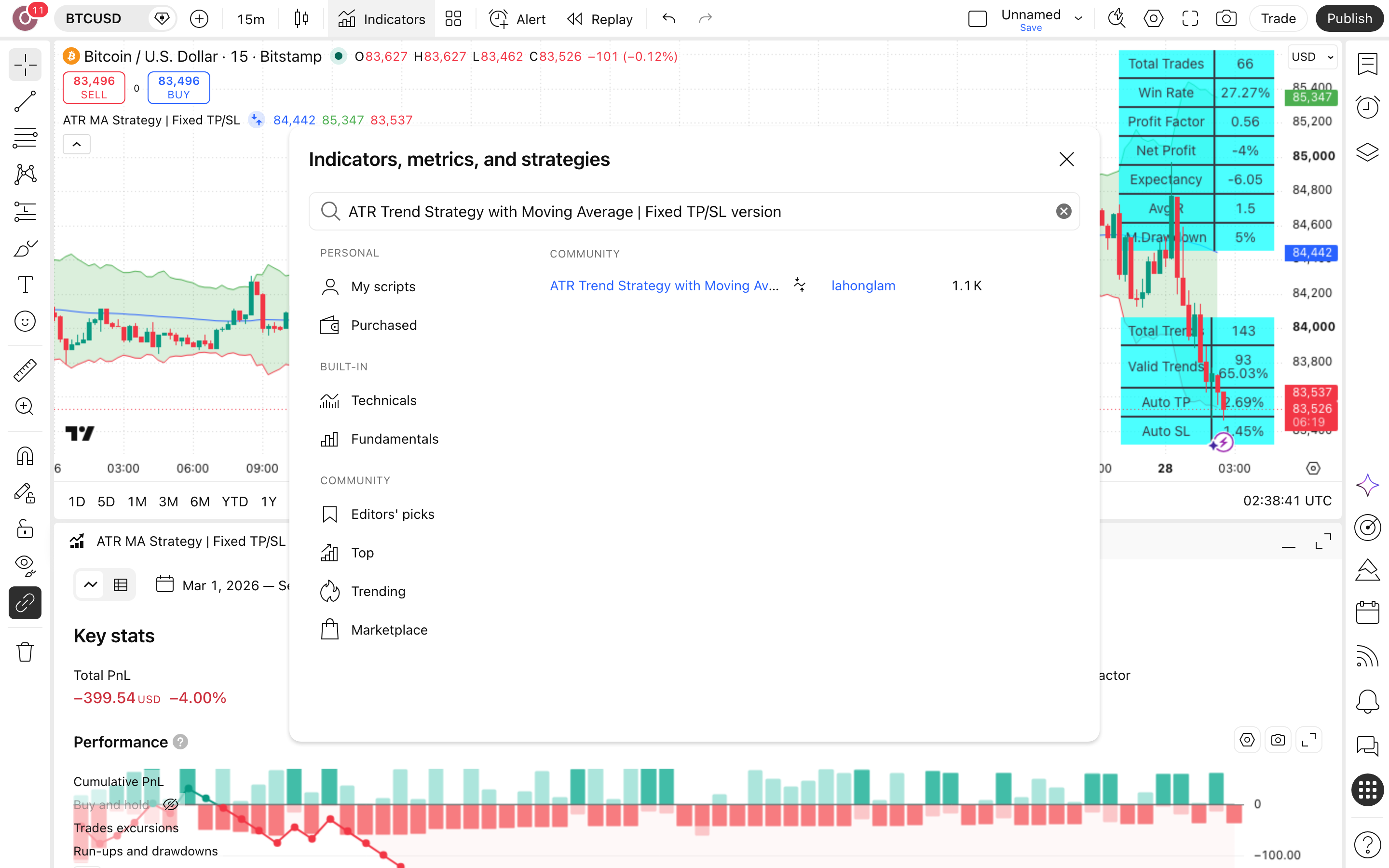Select the Patterns drawing tool
Screen dimensions: 1389x868
point(25,175)
